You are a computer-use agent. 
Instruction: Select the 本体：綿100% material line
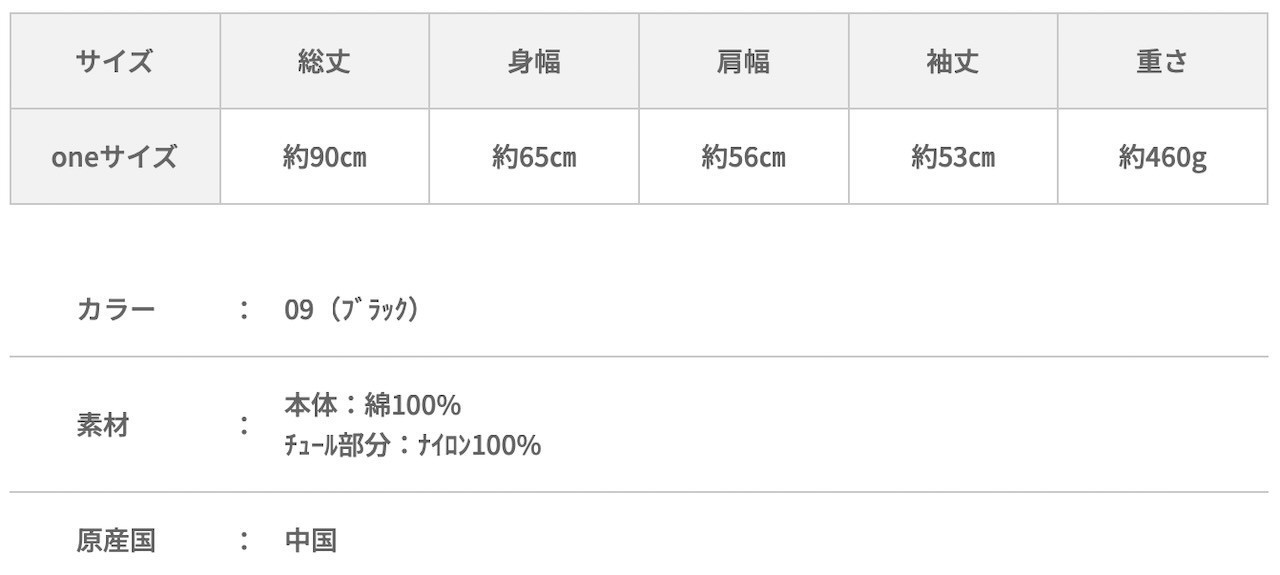372,405
